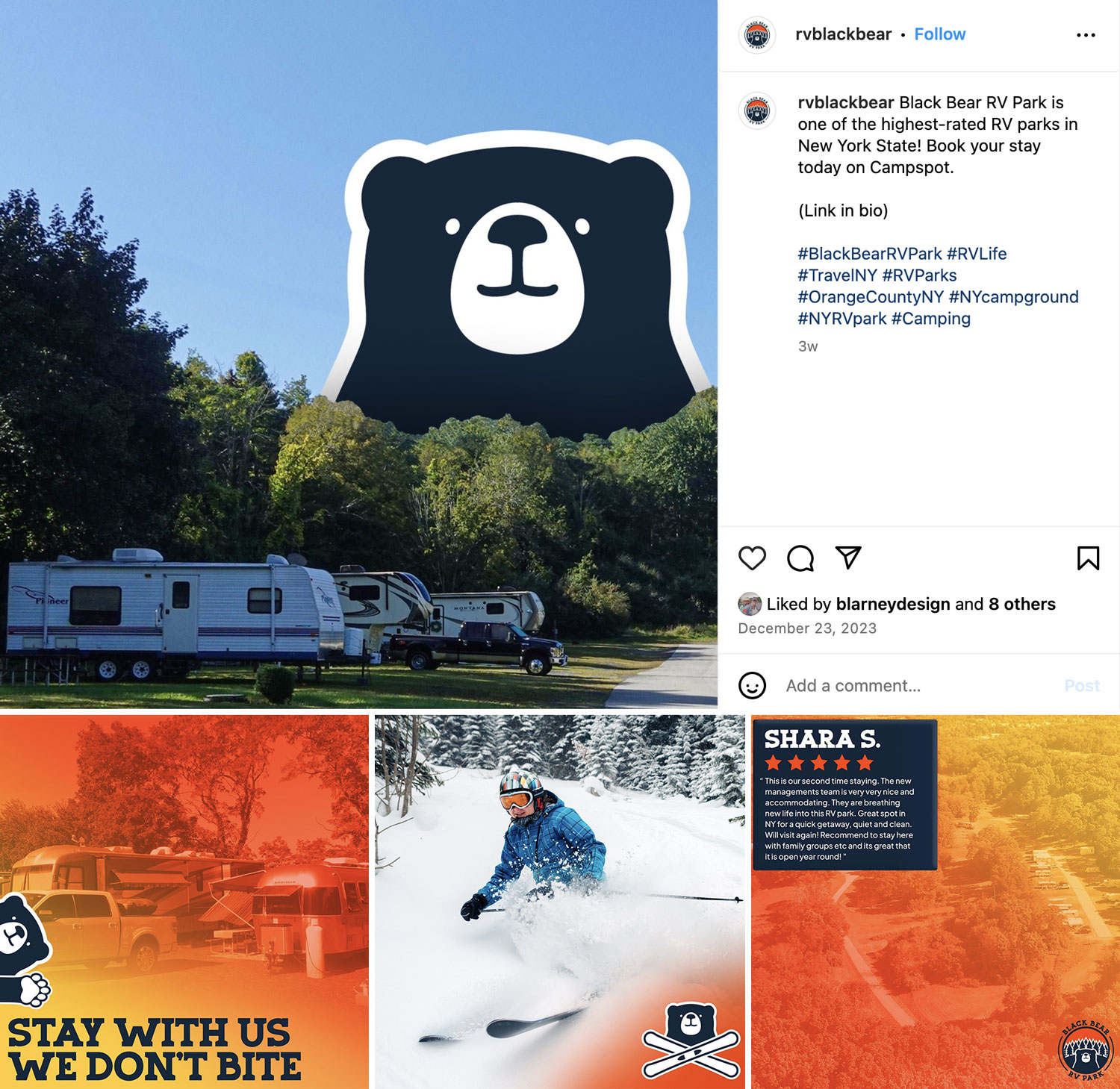Open the skier photo thumbnail

pos(560,902)
